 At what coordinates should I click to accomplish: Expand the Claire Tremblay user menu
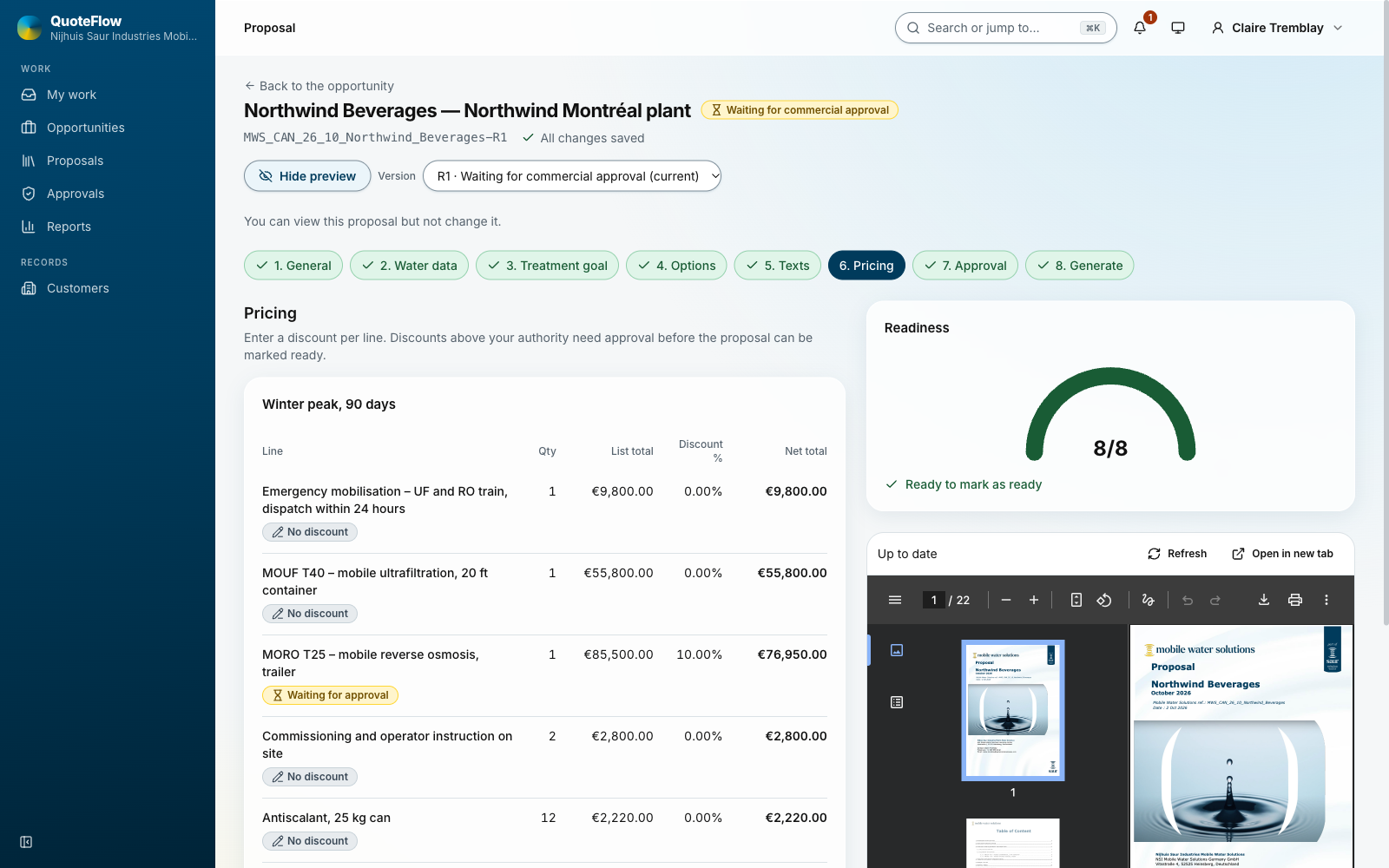coord(1277,28)
